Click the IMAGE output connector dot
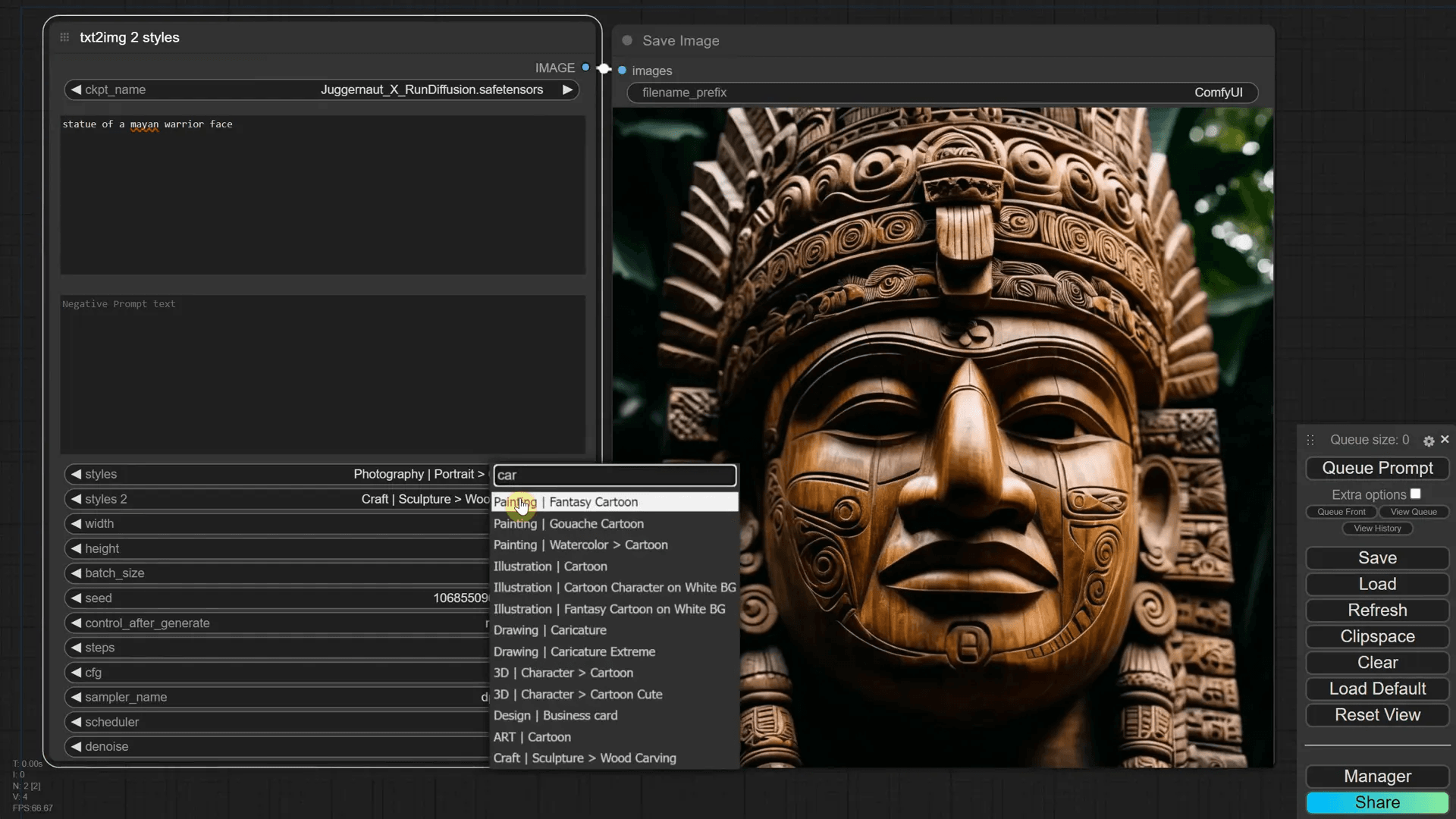The height and width of the screenshot is (819, 1456). [x=585, y=67]
